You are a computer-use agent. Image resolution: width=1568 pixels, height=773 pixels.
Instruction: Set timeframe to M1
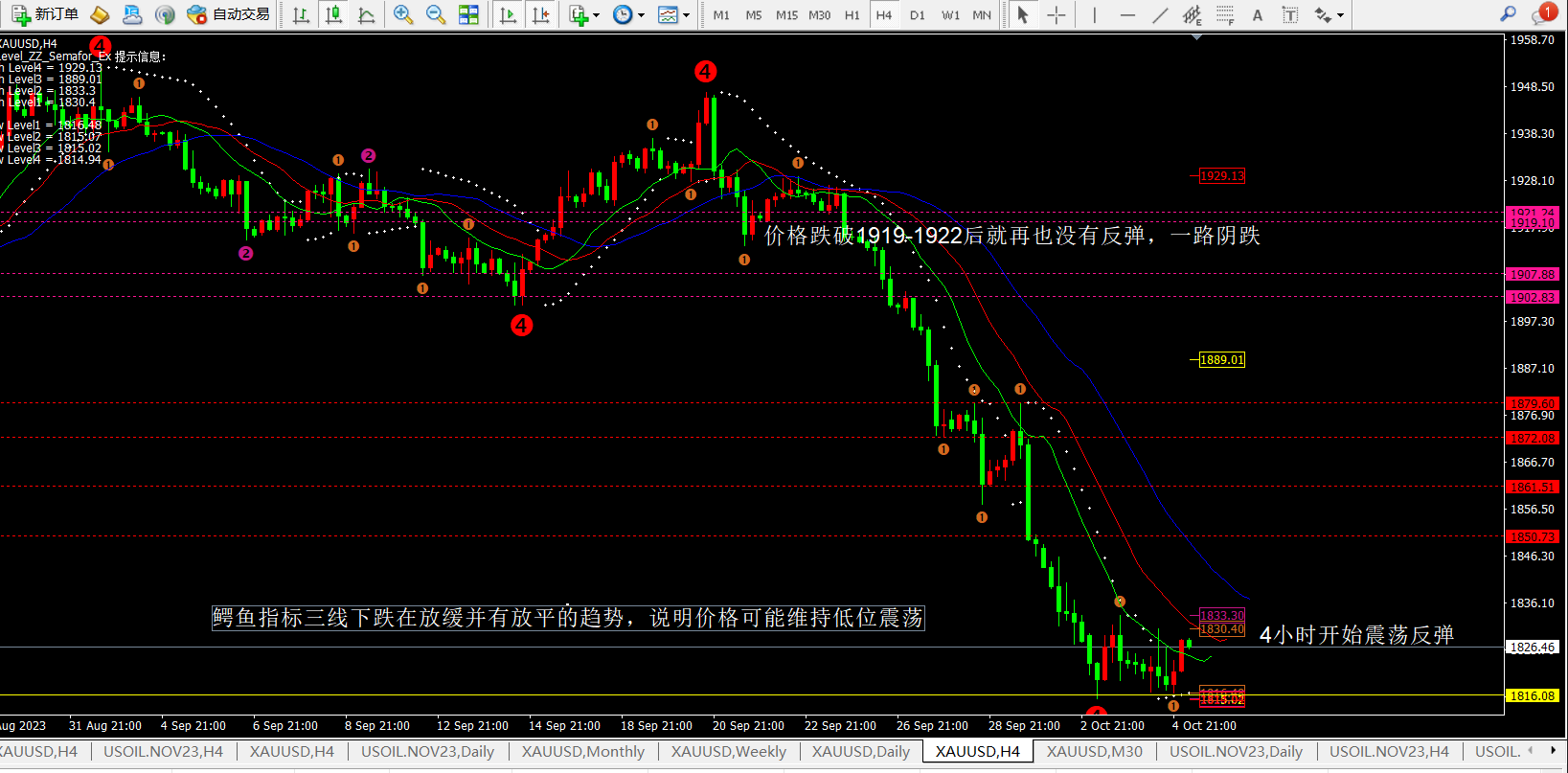click(x=721, y=14)
